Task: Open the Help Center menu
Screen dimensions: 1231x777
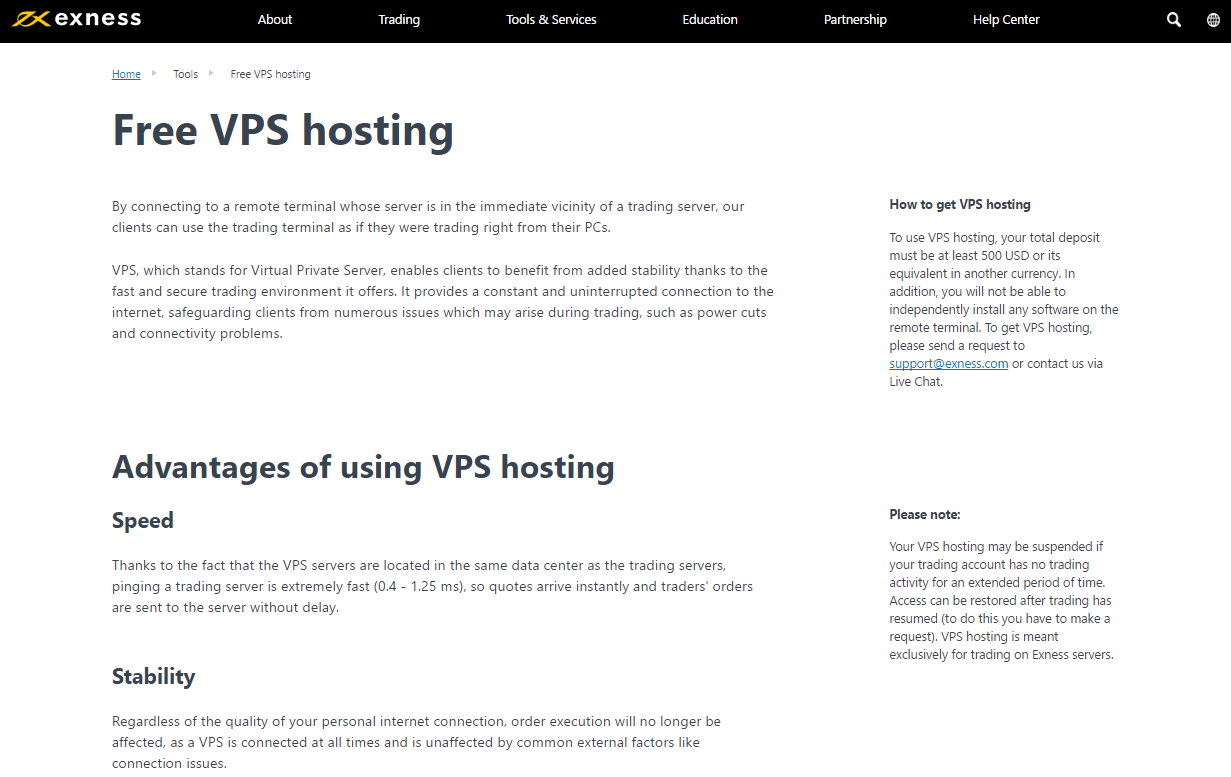Action: [x=1006, y=19]
